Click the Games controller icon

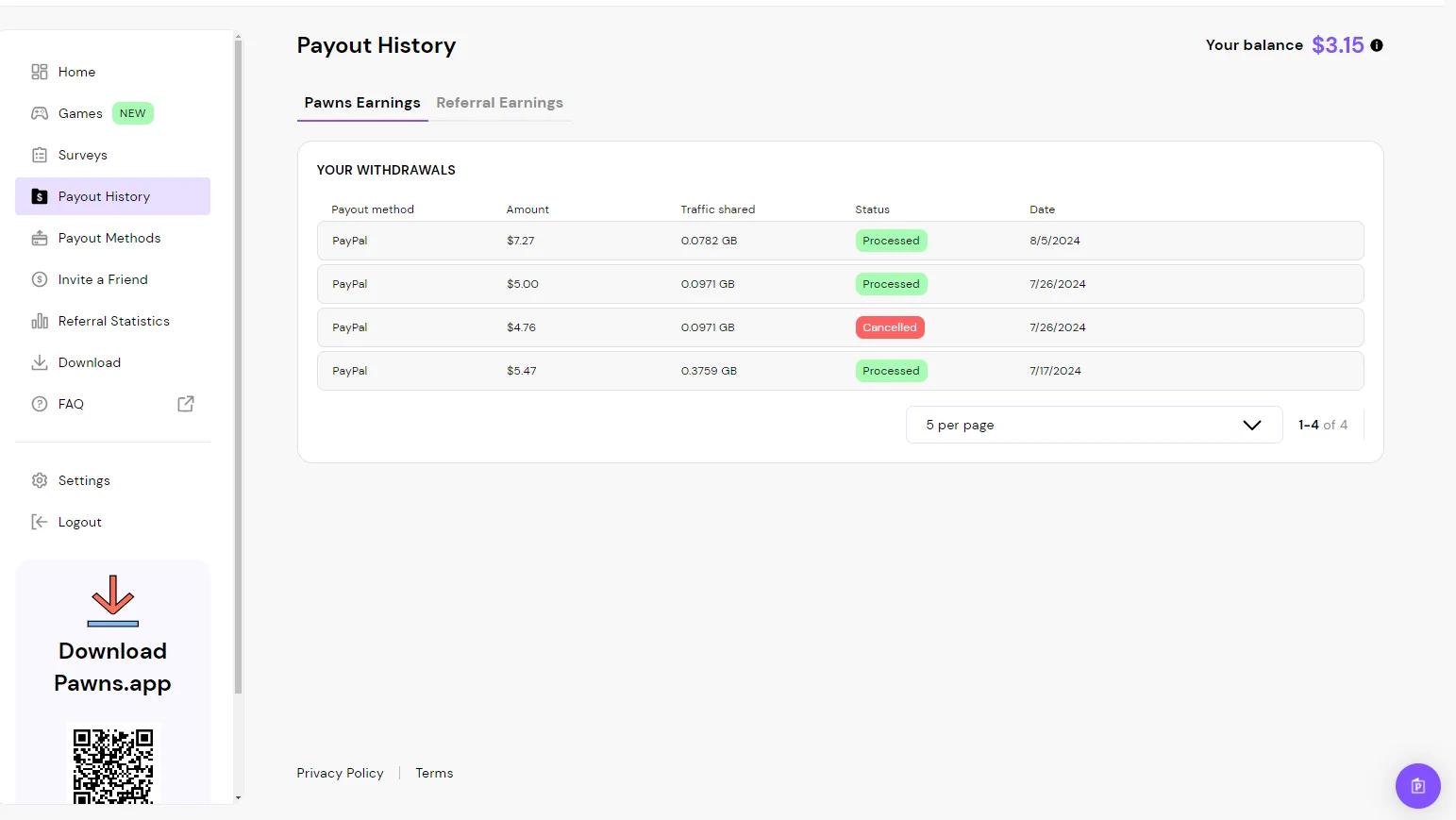pyautogui.click(x=40, y=113)
